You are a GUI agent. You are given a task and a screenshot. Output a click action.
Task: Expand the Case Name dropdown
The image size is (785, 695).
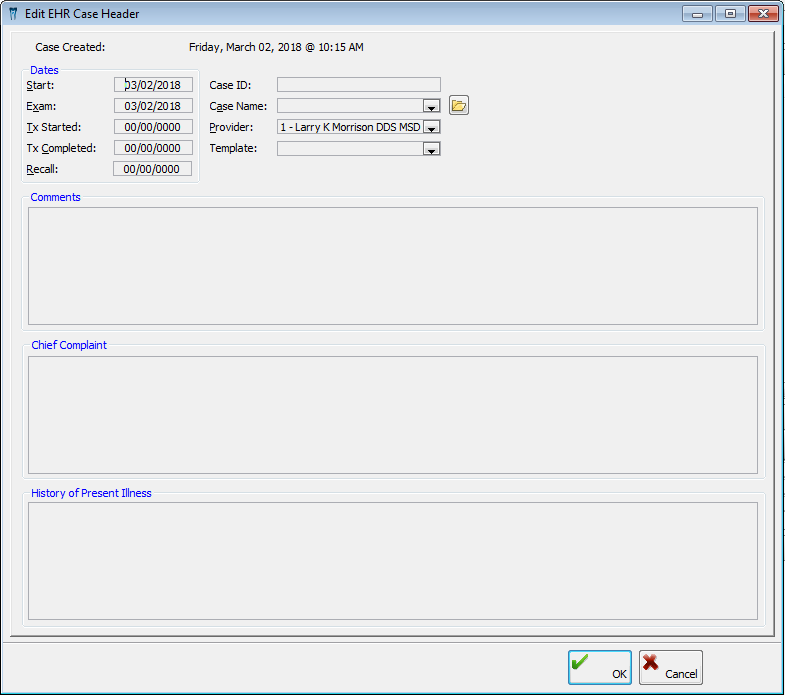[x=431, y=106]
